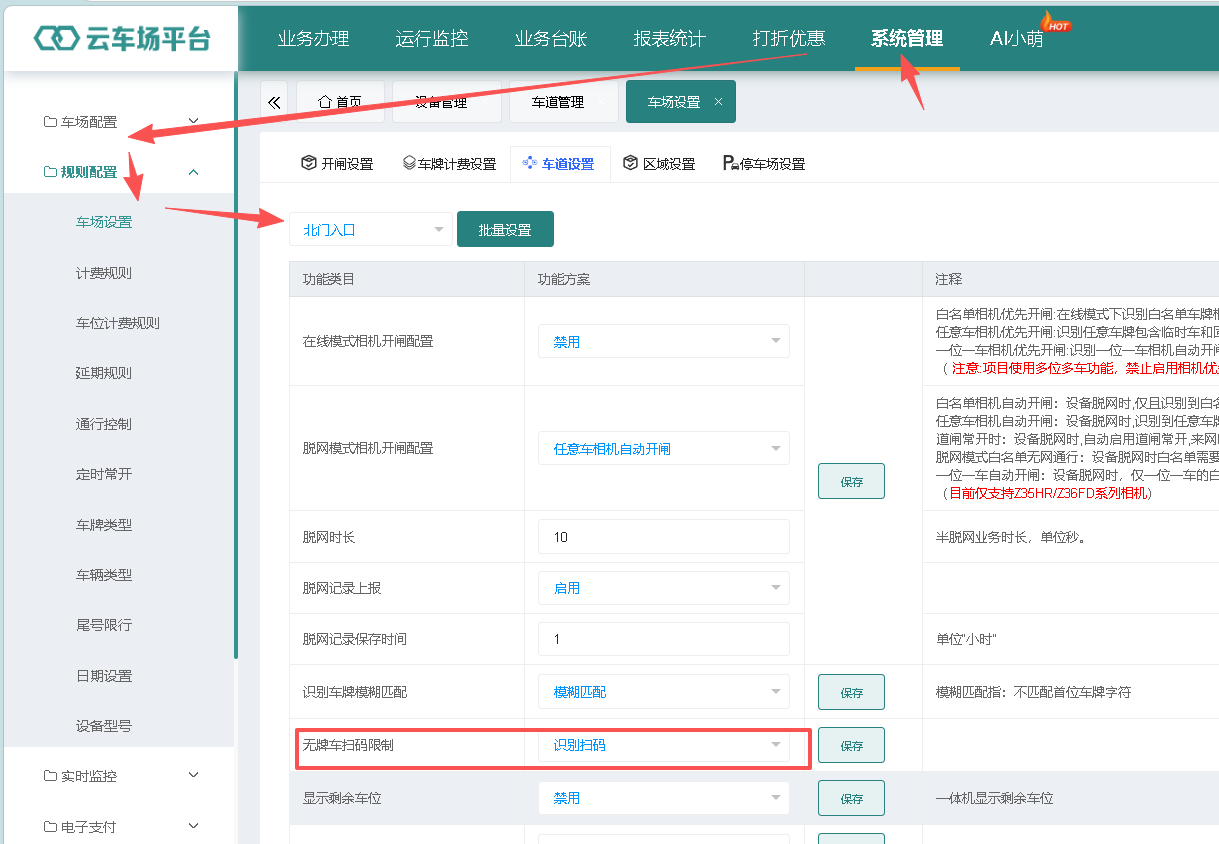Viewport: 1219px width, 844px height.
Task: Click the AI小萌 HOT flame badge
Action: 1055,22
